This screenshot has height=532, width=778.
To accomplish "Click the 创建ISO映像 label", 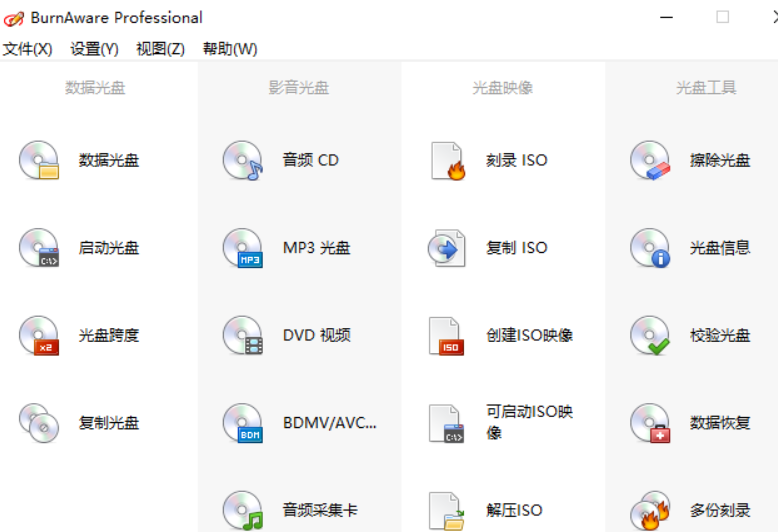I will [x=529, y=335].
